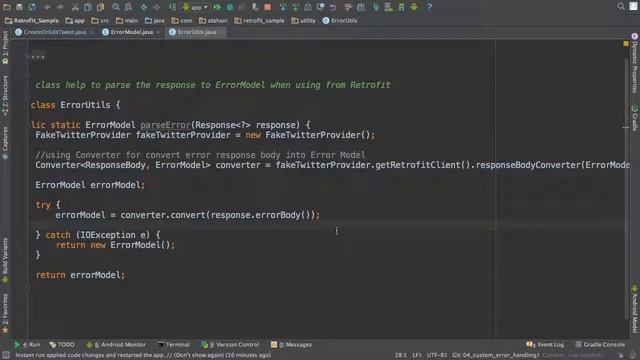
Task: Click the Synchronize toolbar icon
Action: pos(32,7)
